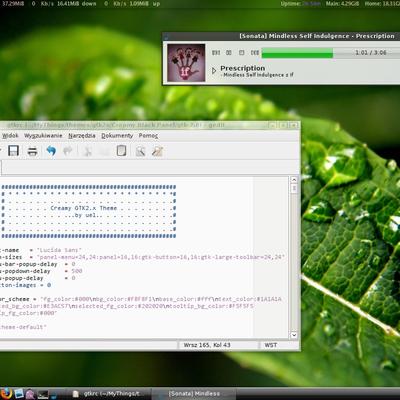This screenshot has height=400, width=400.
Task: Click the Sonata window title bar
Action: tap(281, 36)
